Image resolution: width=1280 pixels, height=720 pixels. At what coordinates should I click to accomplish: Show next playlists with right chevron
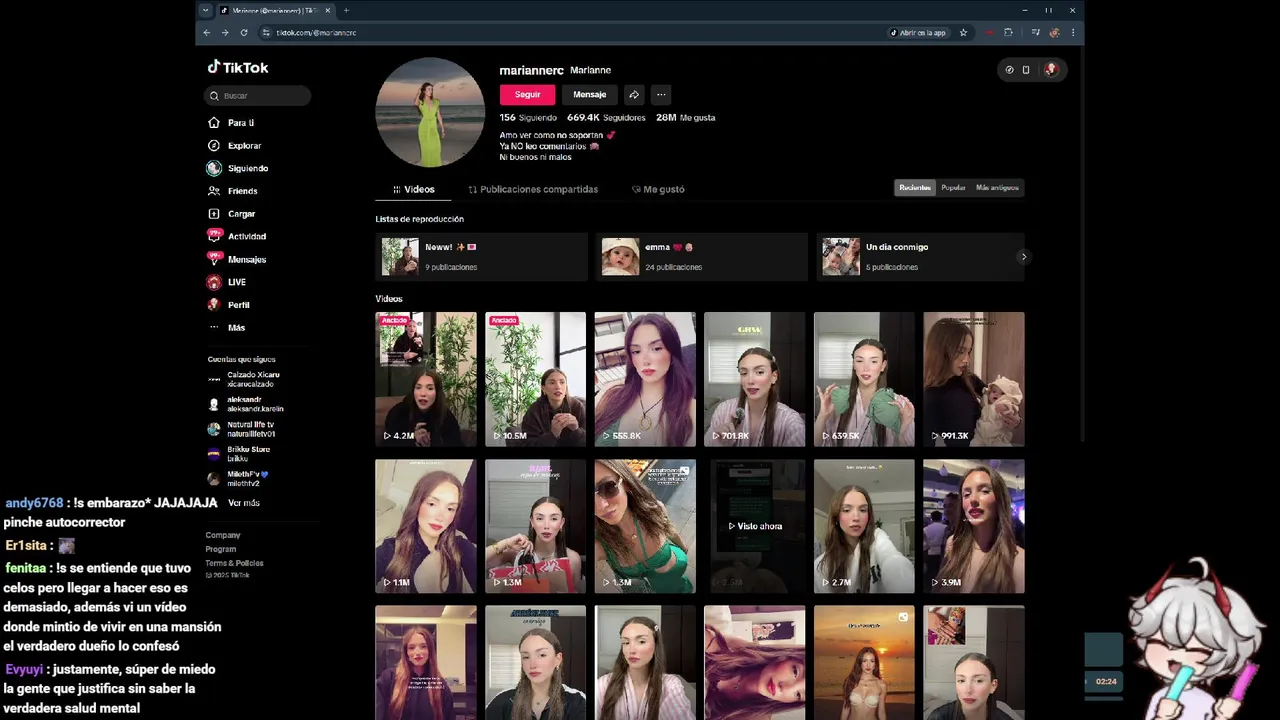(1023, 257)
